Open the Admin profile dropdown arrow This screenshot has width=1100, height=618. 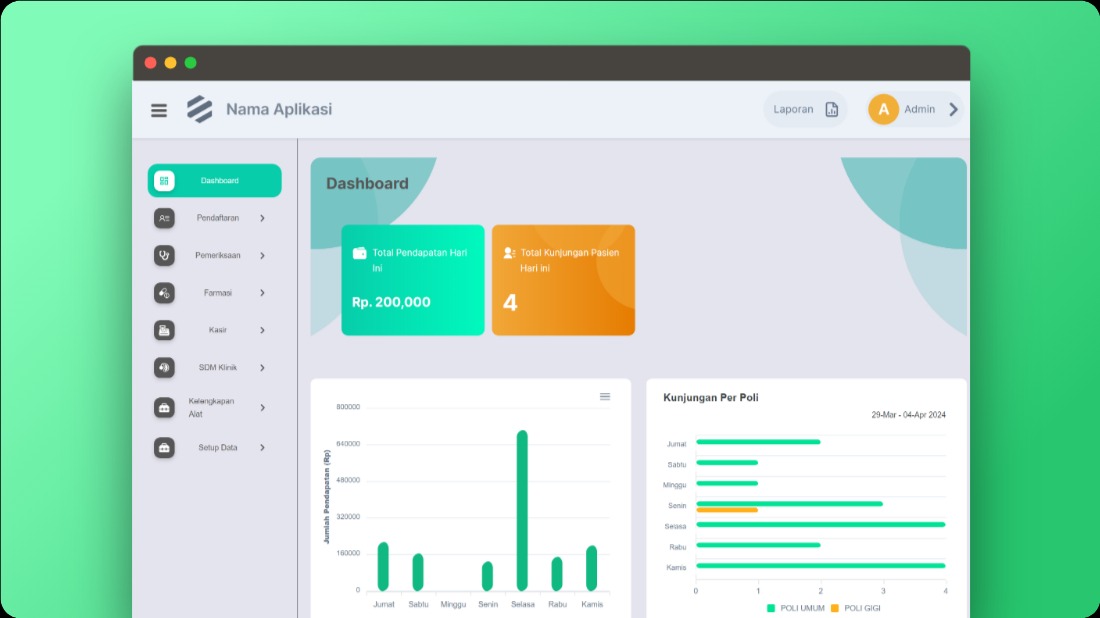[x=953, y=109]
